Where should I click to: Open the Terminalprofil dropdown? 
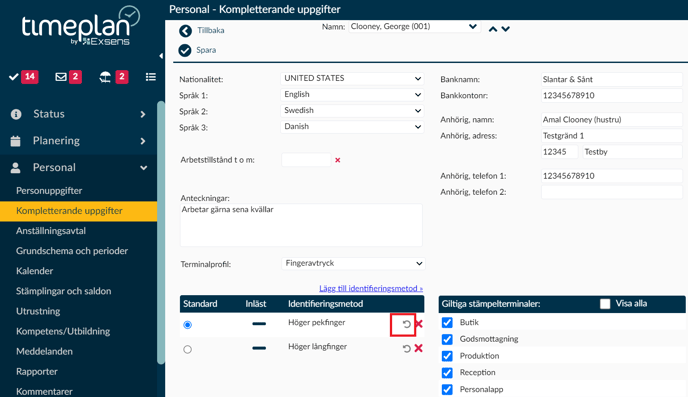point(353,264)
